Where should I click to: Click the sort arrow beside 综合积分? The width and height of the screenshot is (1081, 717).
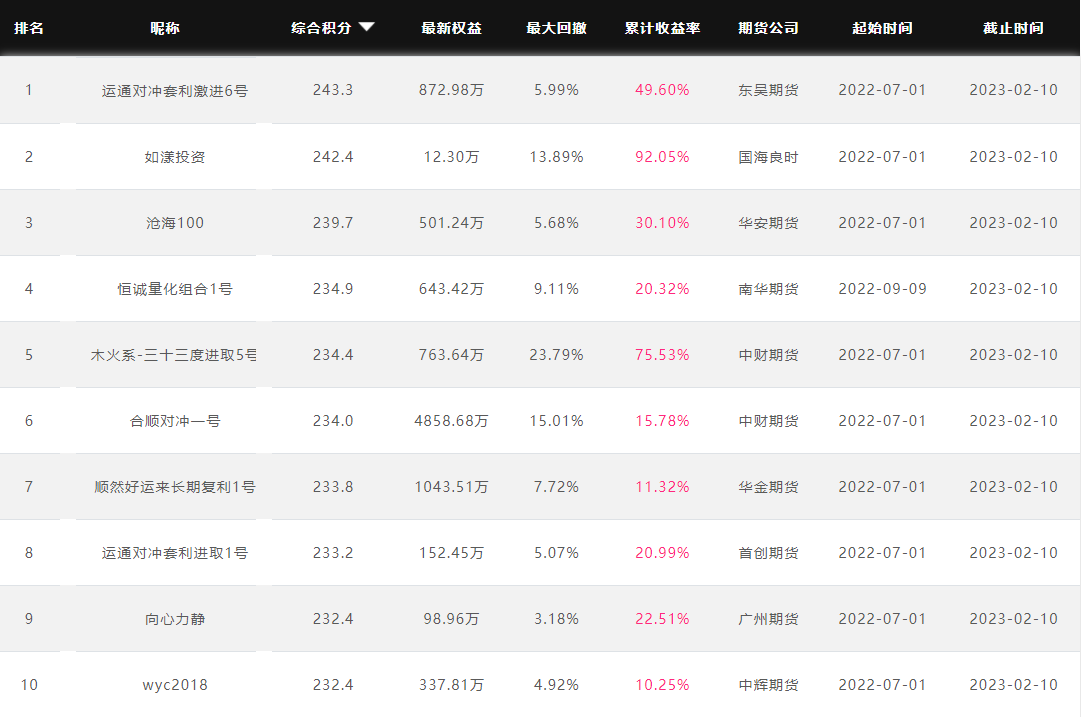367,28
